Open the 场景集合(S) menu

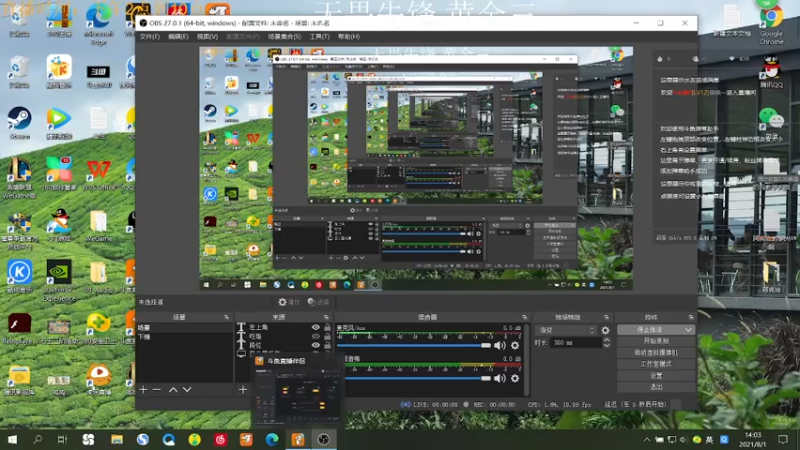[284, 37]
